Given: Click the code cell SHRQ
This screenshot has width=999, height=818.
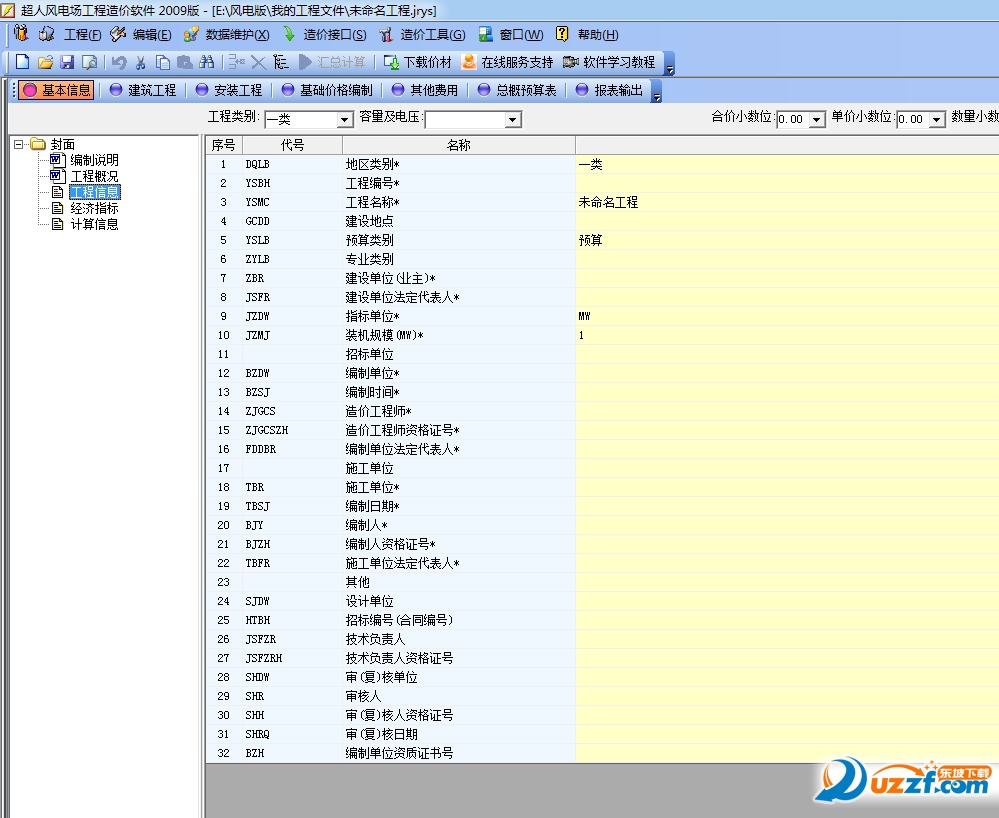Looking at the screenshot, I should coord(292,734).
